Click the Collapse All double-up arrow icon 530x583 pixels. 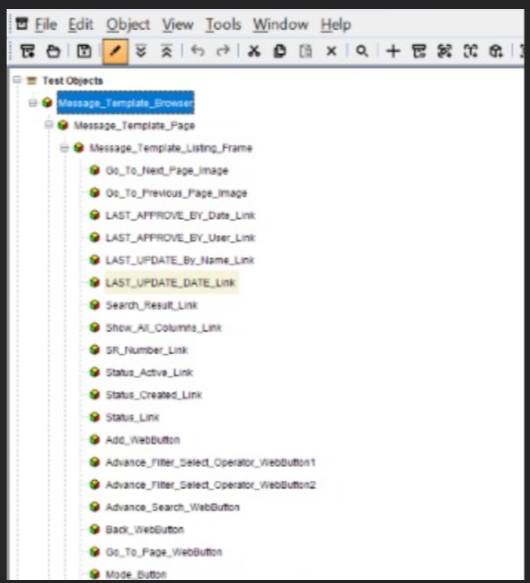[167, 51]
